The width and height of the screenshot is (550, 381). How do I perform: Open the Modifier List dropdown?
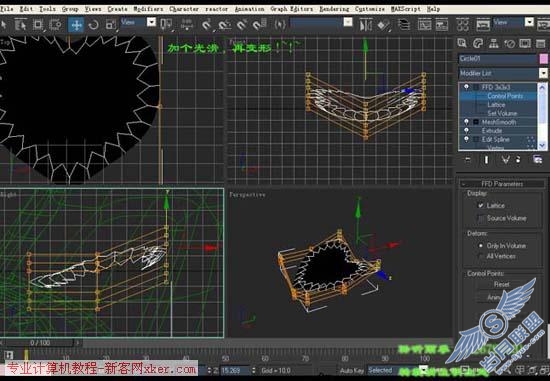click(503, 73)
